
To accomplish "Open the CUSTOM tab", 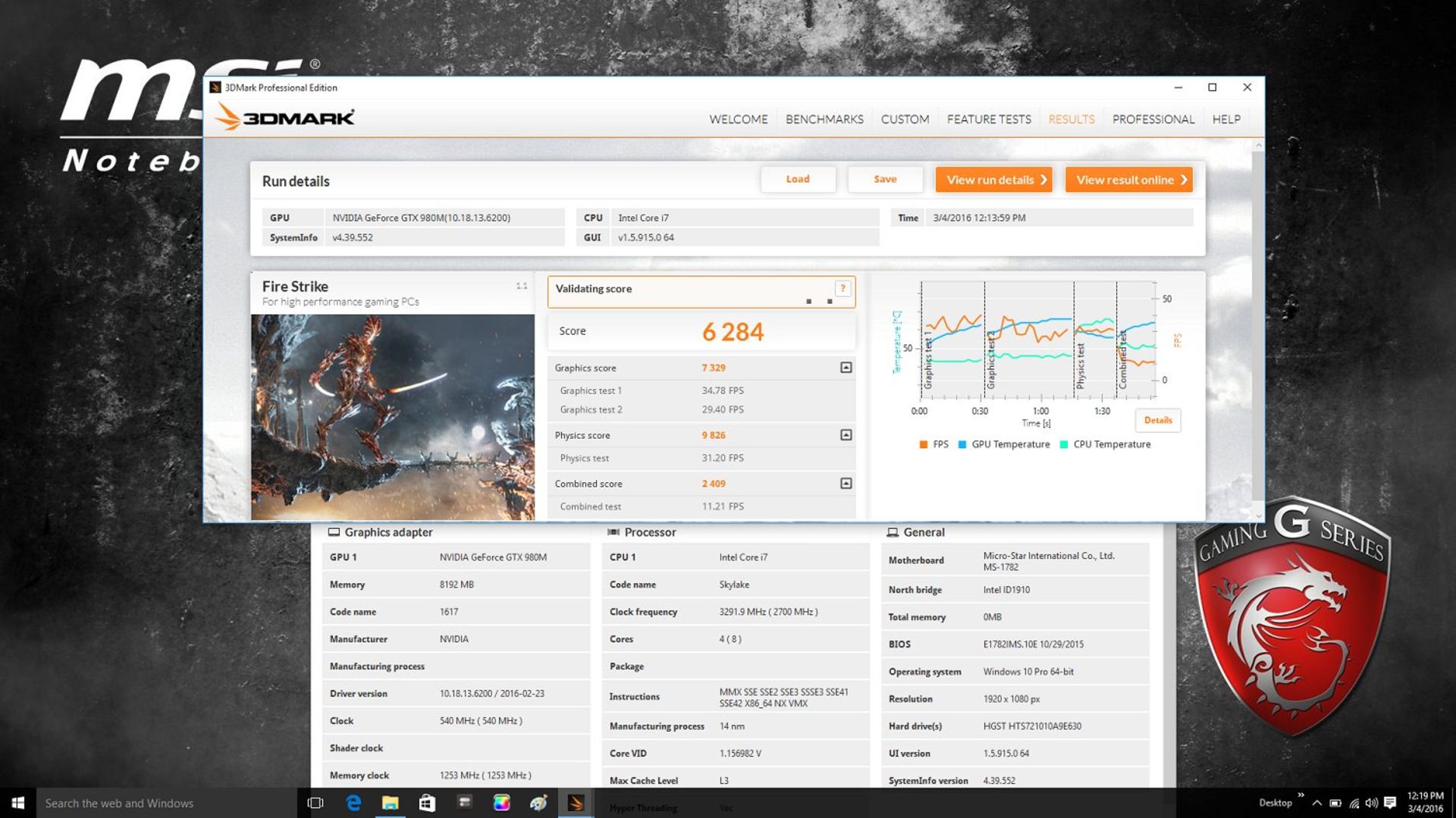I will pos(905,119).
